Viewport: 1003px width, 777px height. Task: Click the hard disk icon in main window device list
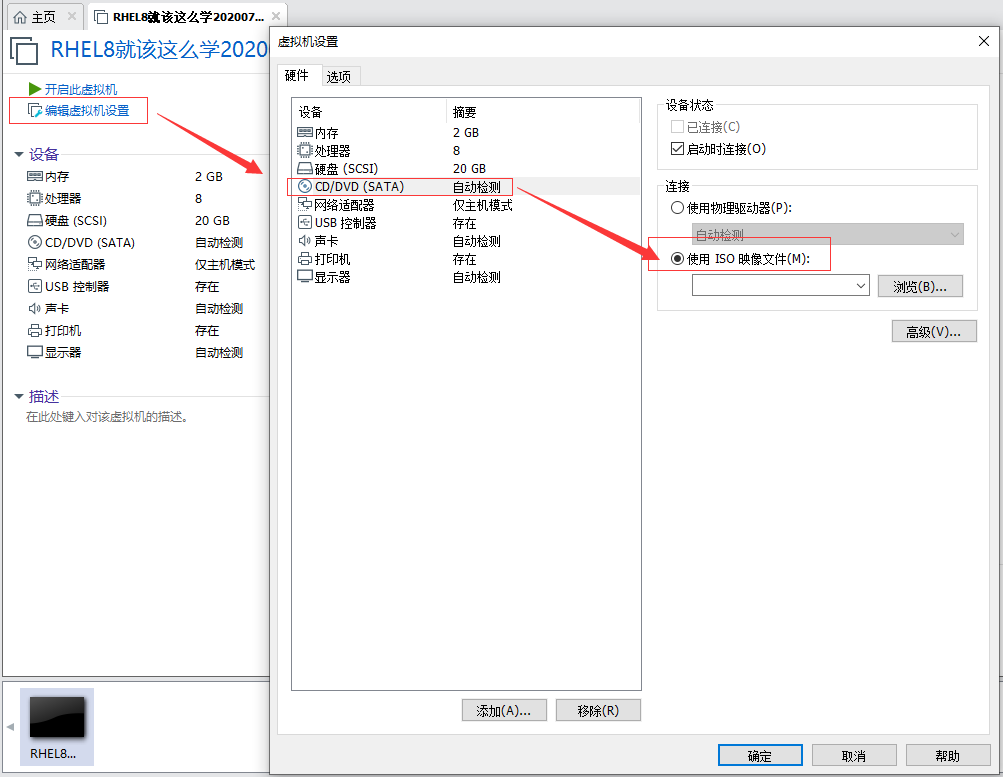click(35, 221)
